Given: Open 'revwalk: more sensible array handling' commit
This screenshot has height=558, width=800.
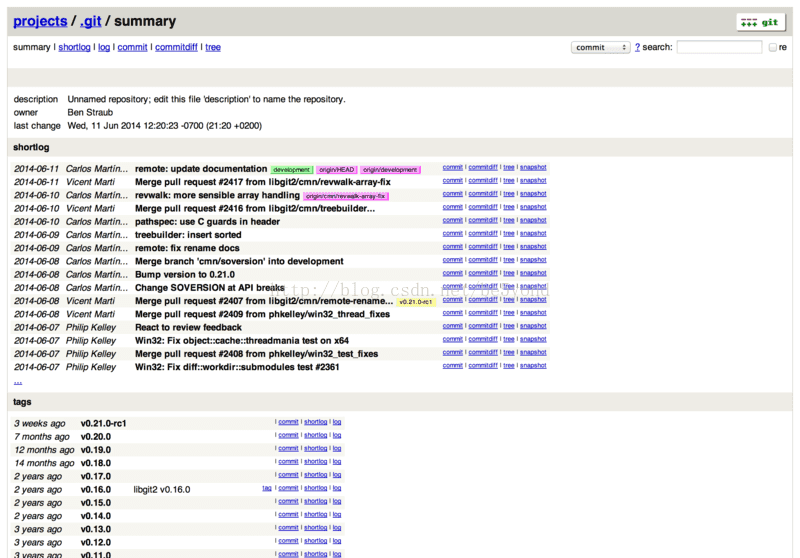Looking at the screenshot, I should tap(217, 195).
